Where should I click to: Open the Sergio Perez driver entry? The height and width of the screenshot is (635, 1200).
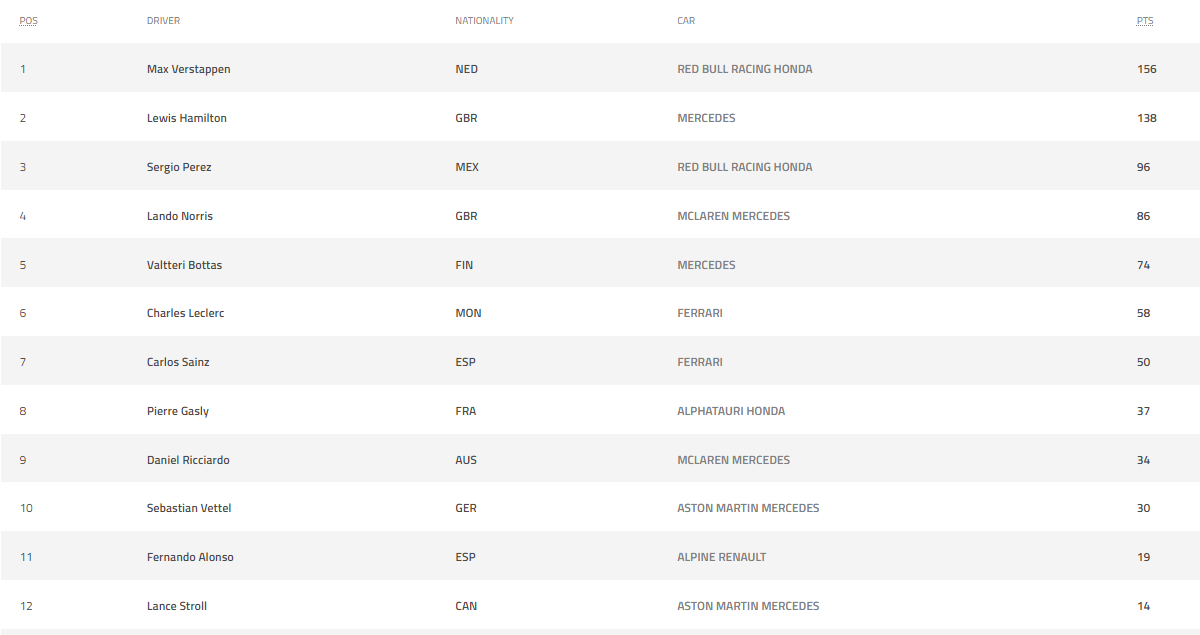coord(179,167)
